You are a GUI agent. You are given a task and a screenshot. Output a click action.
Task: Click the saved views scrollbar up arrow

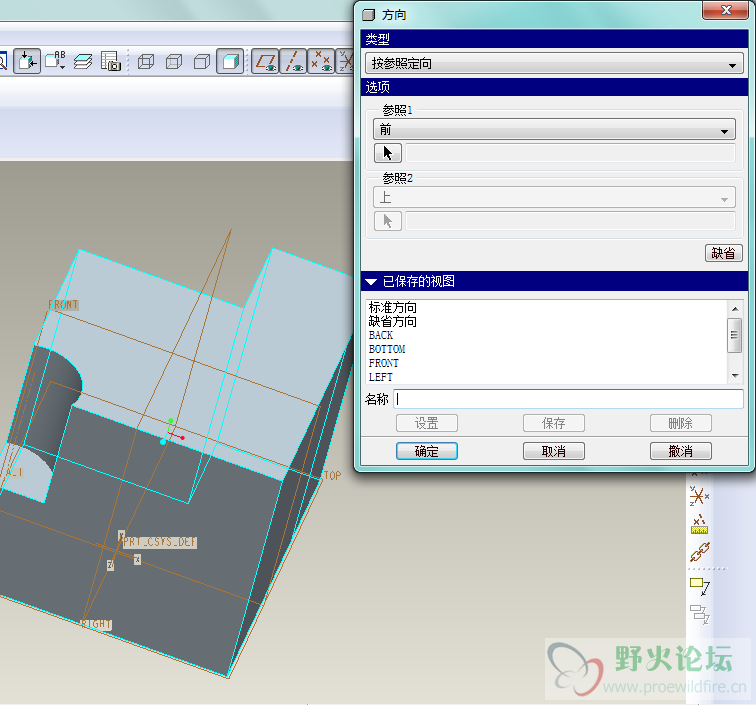click(735, 309)
